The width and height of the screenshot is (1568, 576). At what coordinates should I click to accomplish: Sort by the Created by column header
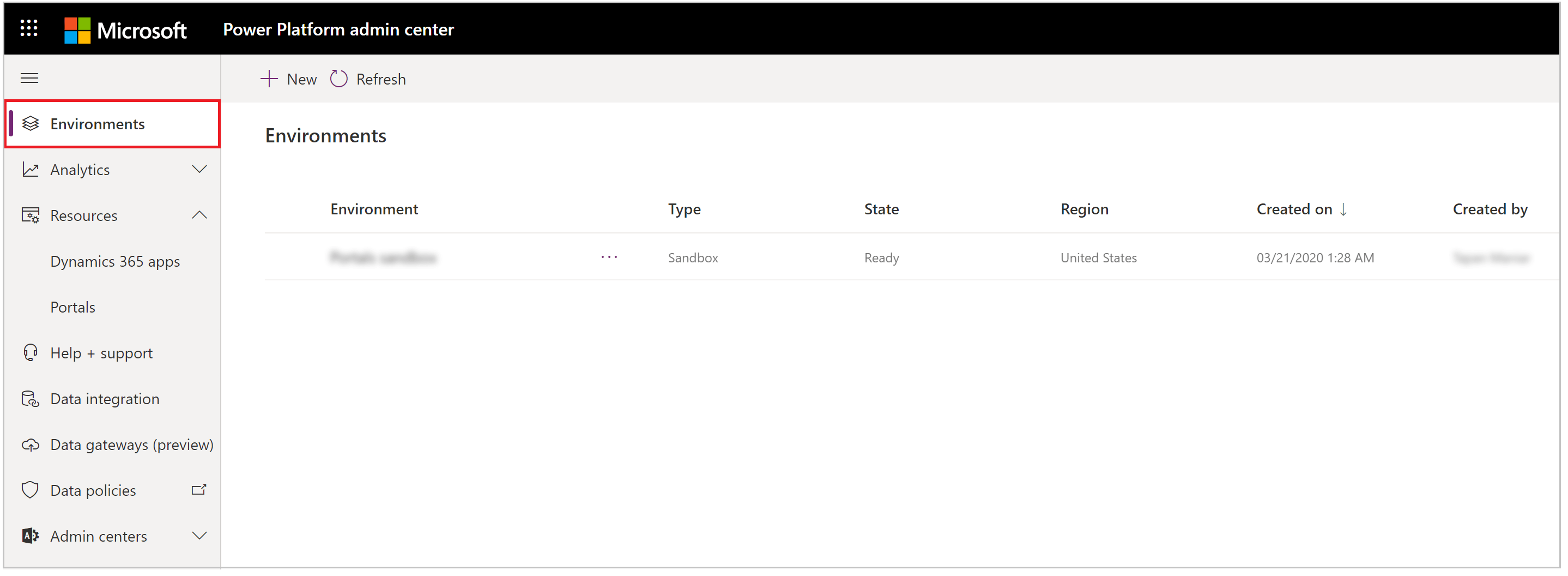(1490, 210)
